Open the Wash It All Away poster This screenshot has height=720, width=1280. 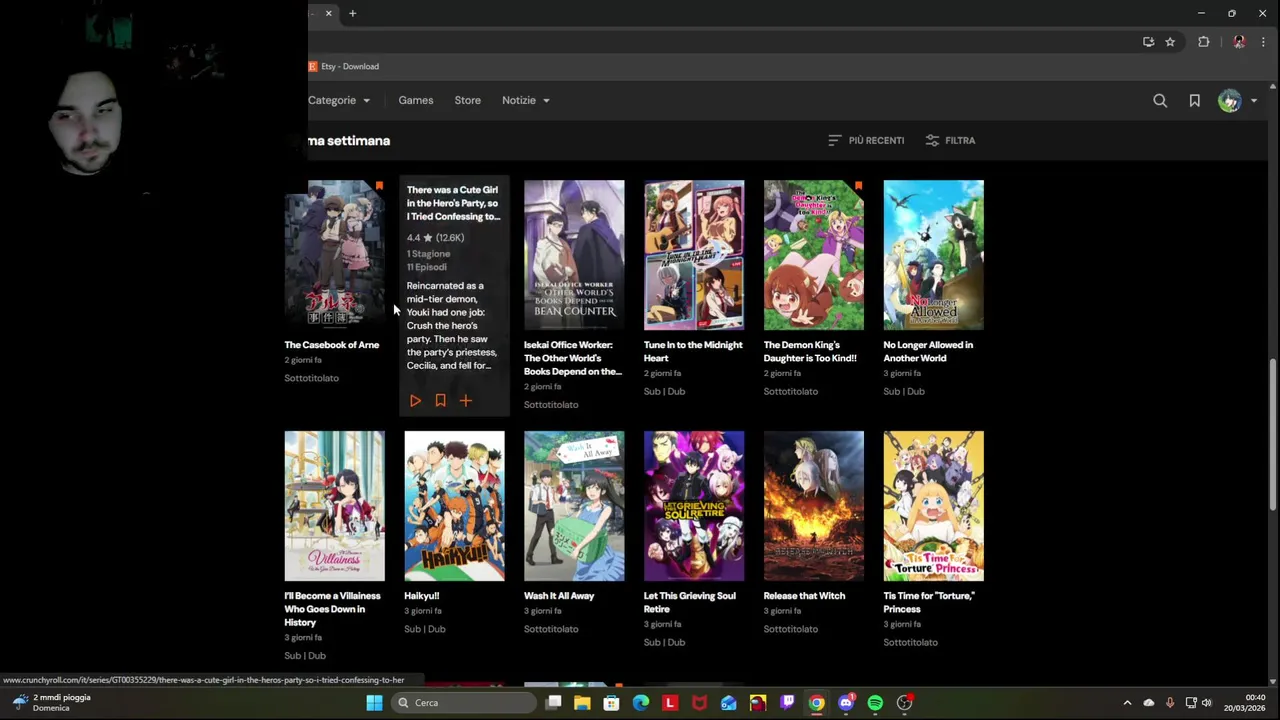[x=574, y=506]
